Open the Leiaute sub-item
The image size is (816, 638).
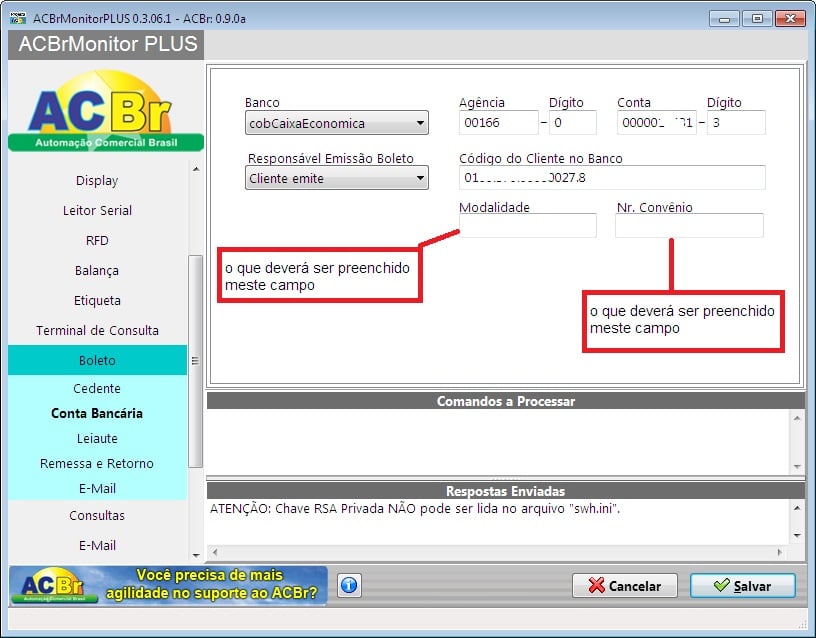tap(97, 438)
